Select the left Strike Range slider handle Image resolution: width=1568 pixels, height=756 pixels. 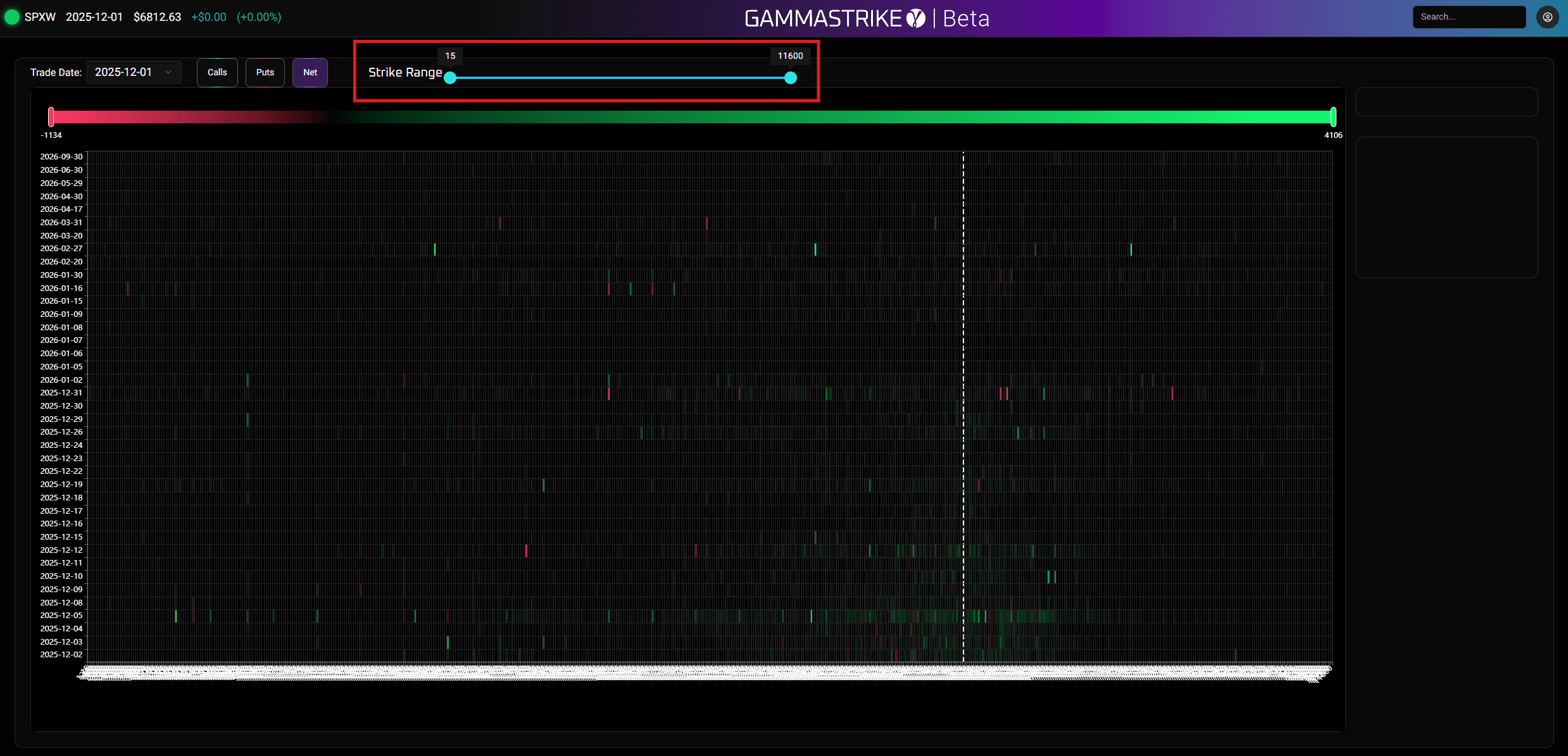(x=450, y=78)
